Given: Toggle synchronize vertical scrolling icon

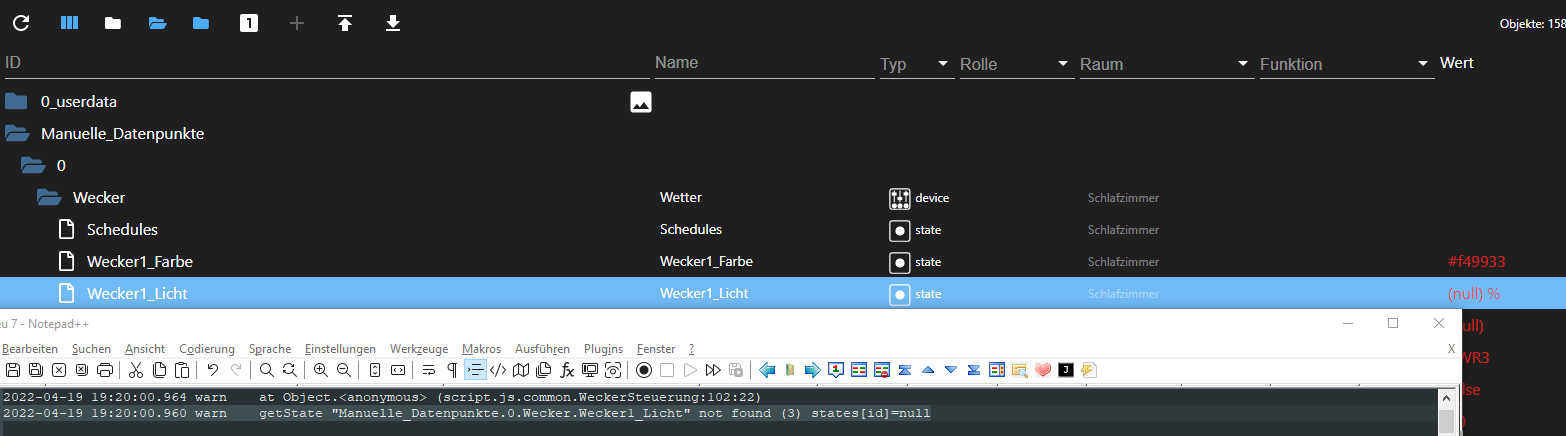Looking at the screenshot, I should pos(374,370).
